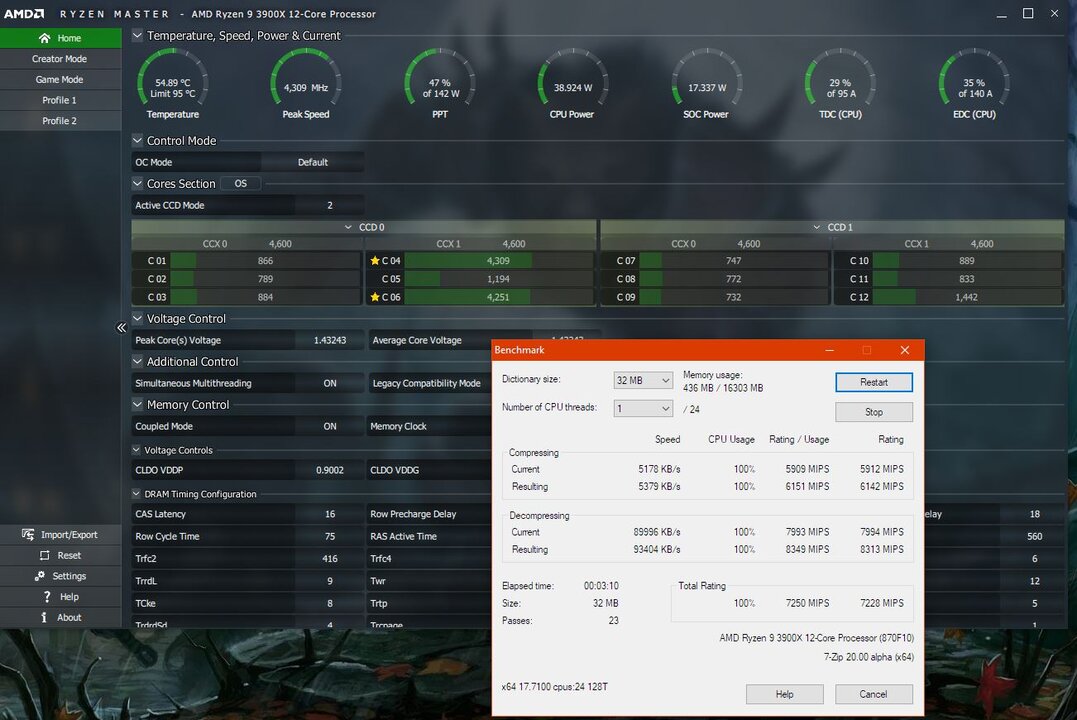This screenshot has height=720, width=1077.
Task: Toggle Simultaneous Multithreading ON value
Action: [330, 383]
